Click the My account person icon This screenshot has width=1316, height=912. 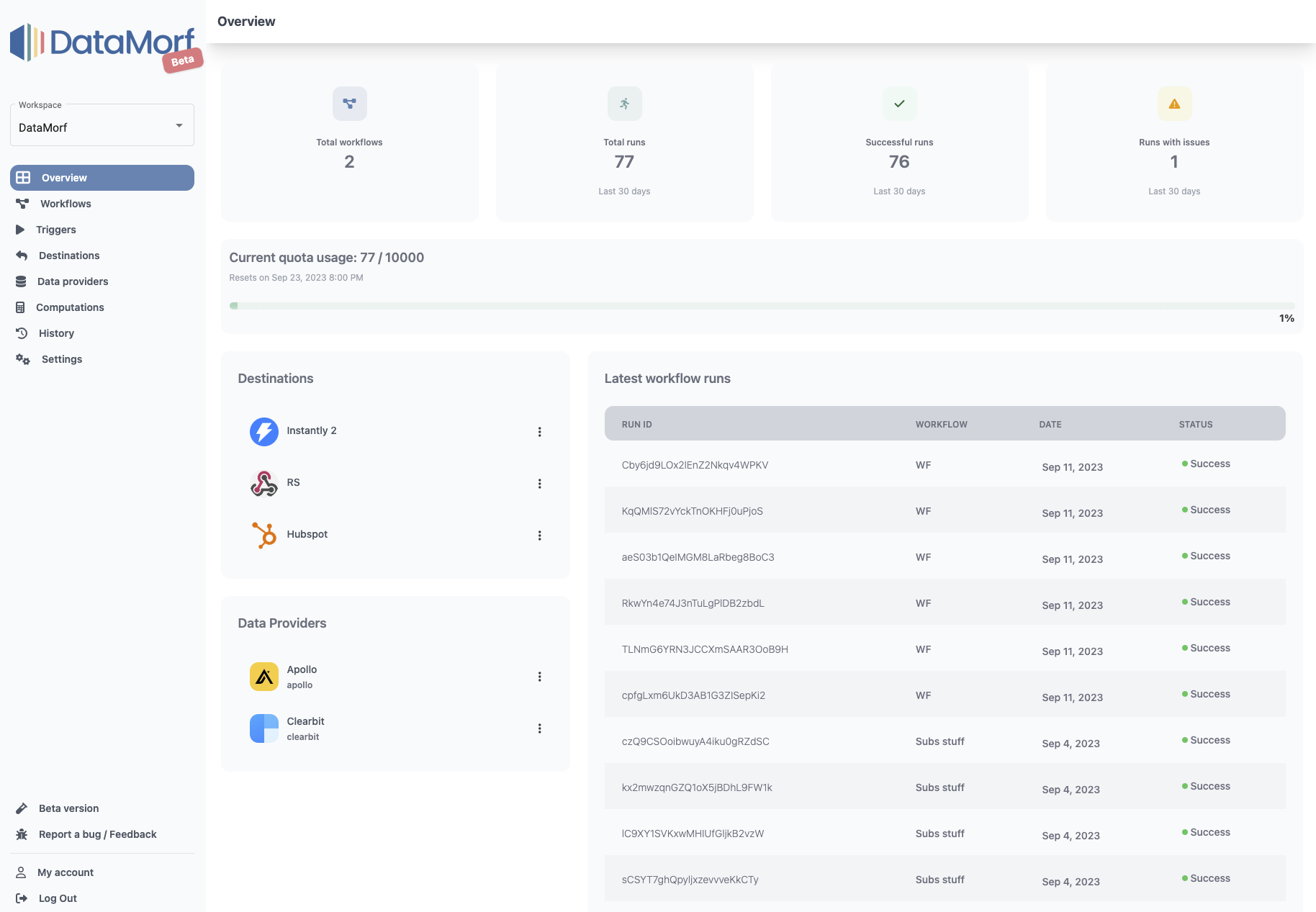21,872
